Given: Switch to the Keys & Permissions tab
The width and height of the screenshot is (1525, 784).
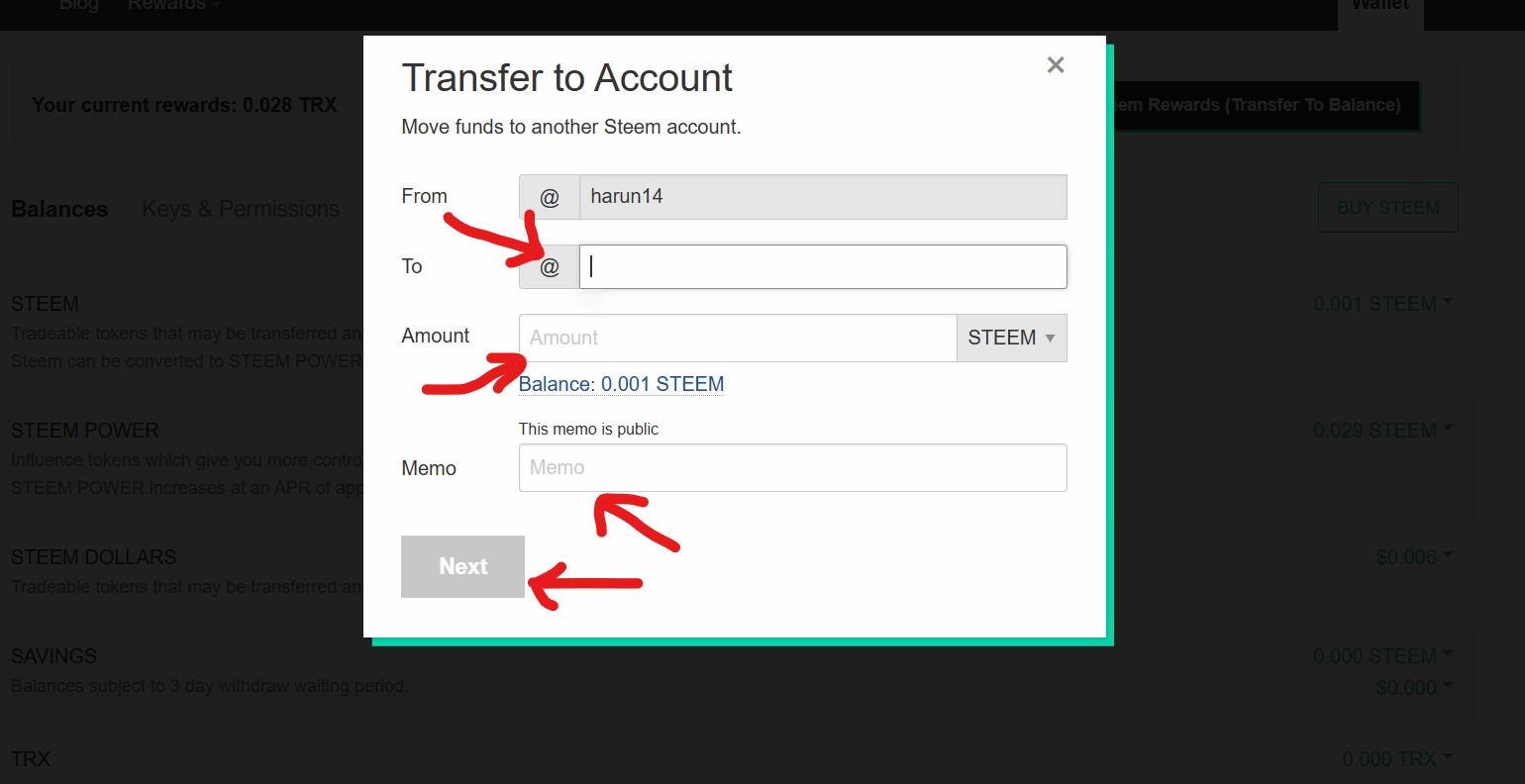Looking at the screenshot, I should [241, 209].
